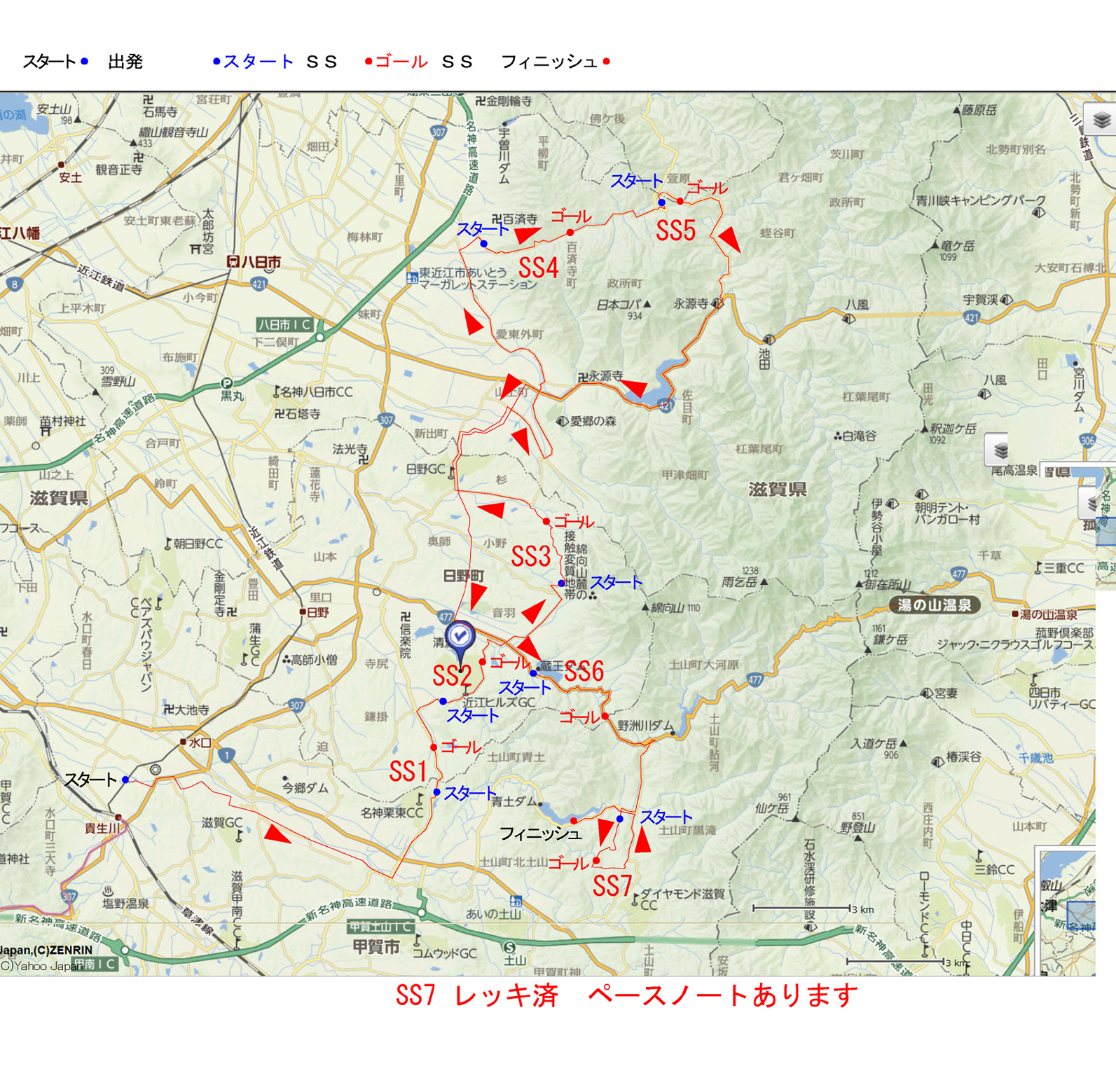The width and height of the screenshot is (1116, 1092).
Task: Click the red SS5 stage label
Action: pyautogui.click(x=675, y=230)
